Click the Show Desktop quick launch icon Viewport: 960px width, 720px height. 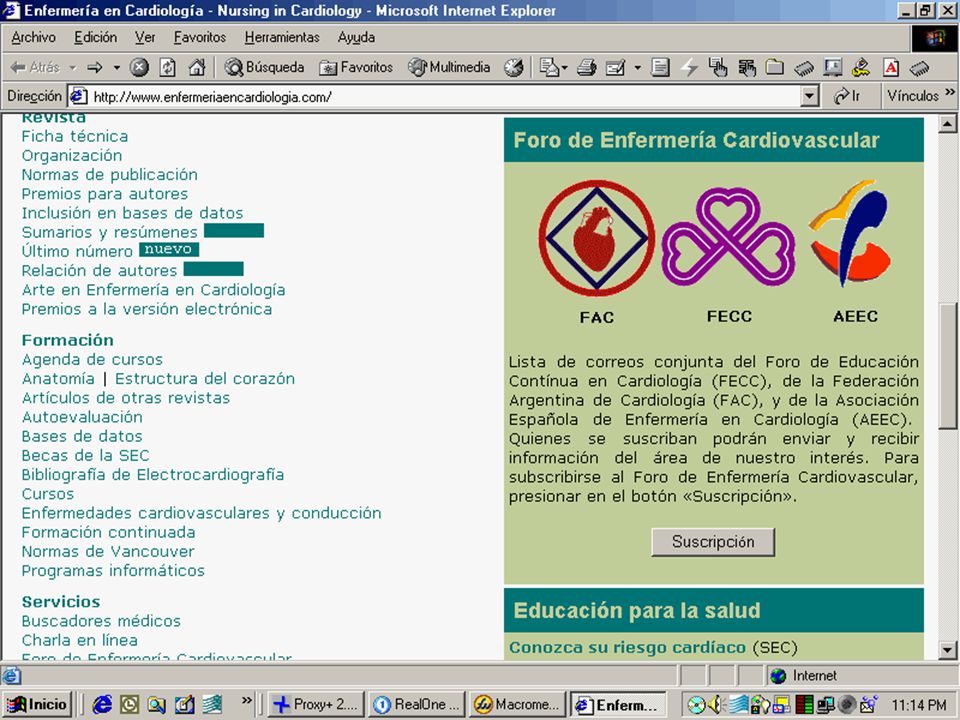click(x=184, y=705)
